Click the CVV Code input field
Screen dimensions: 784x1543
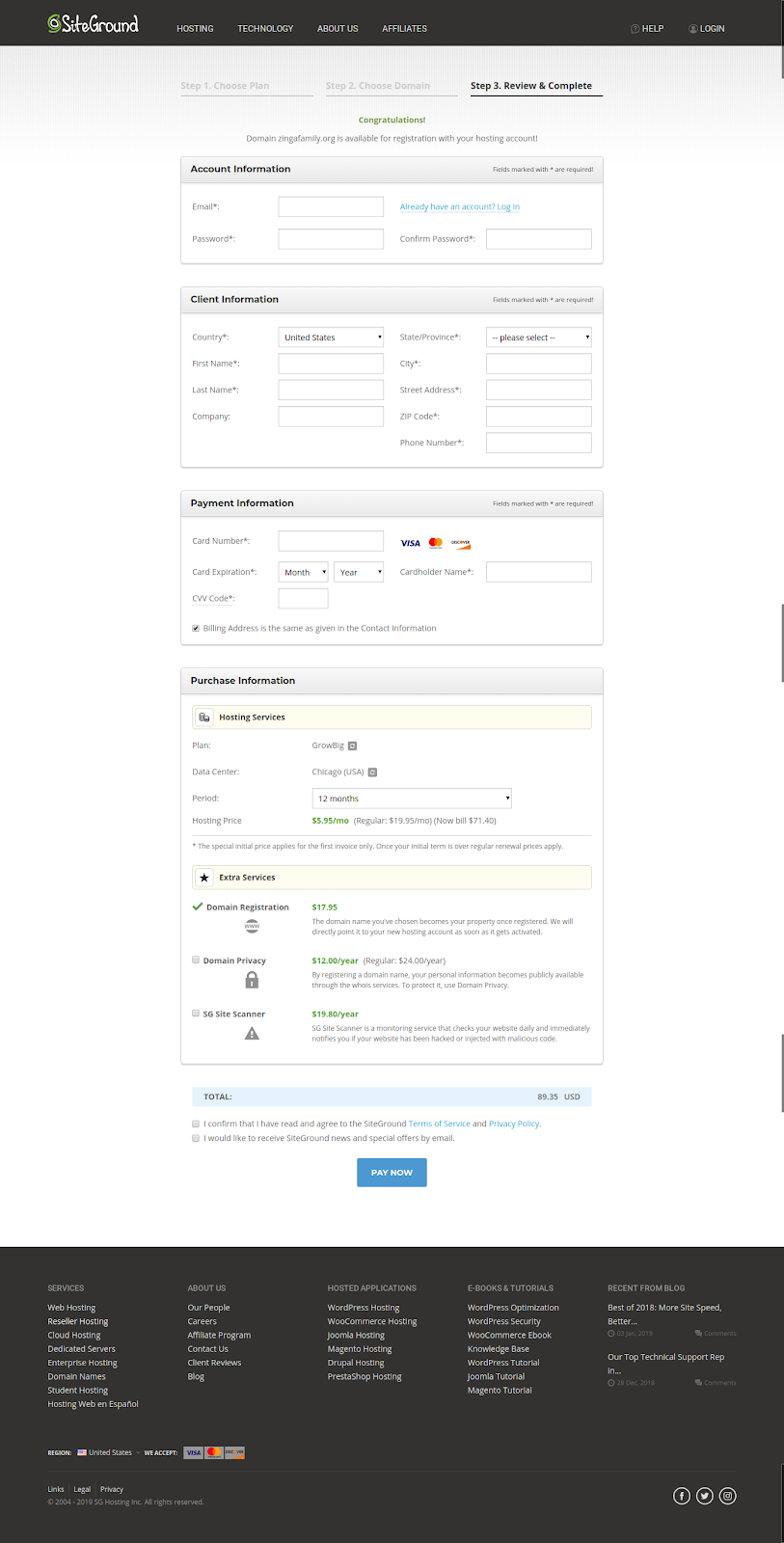point(304,598)
